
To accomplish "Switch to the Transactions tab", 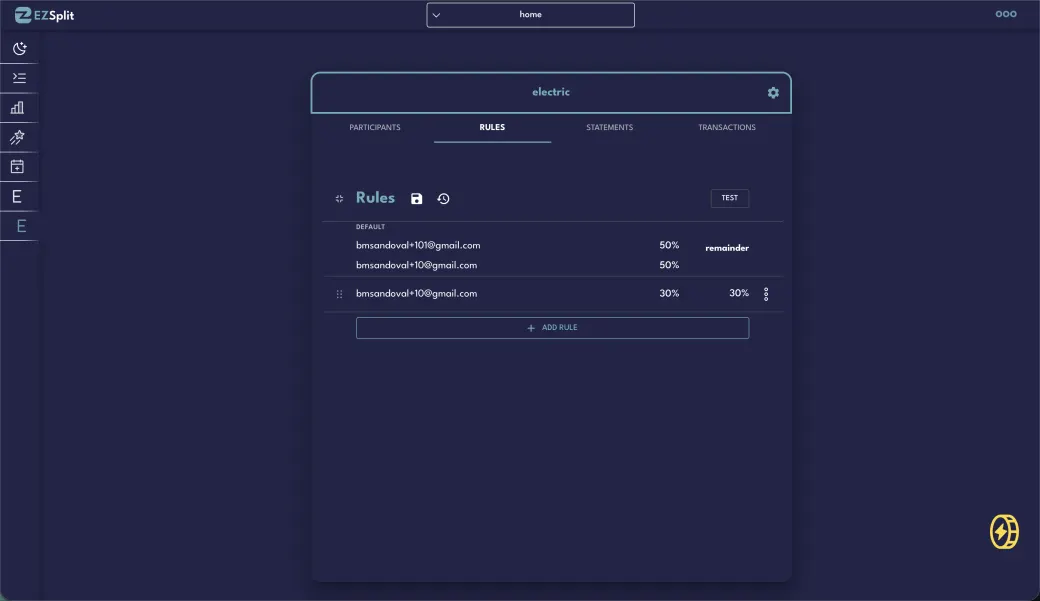I will 726,127.
